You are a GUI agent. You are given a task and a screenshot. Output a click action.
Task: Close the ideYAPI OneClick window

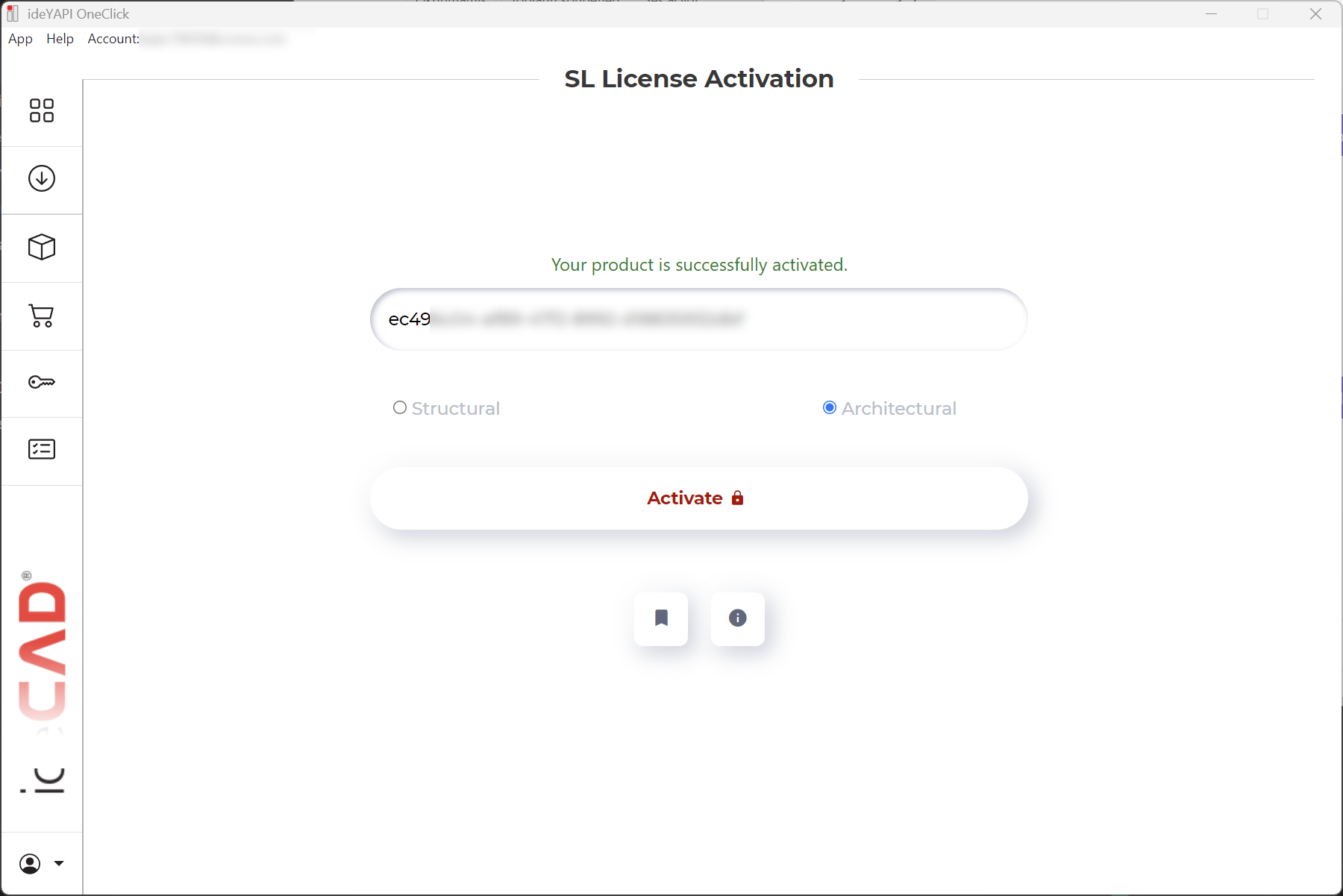(x=1315, y=14)
